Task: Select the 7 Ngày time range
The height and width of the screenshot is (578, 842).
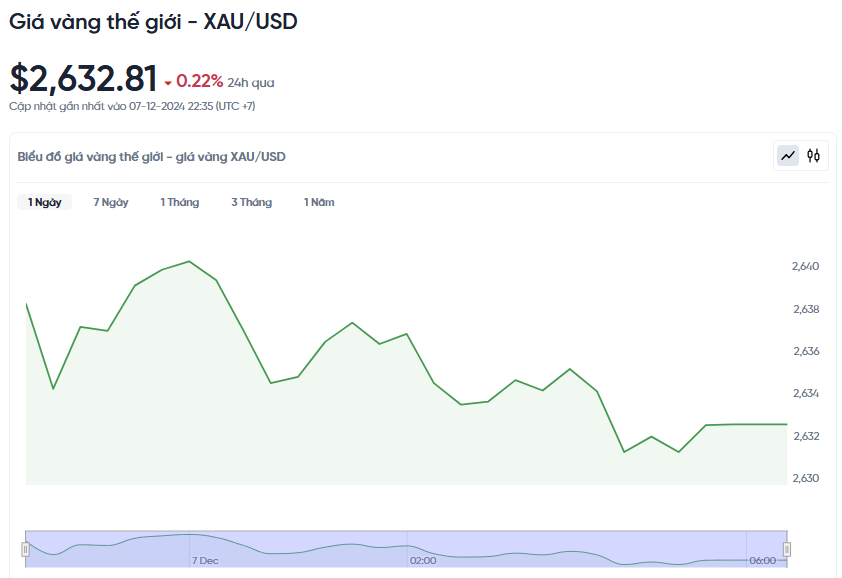Action: (111, 202)
